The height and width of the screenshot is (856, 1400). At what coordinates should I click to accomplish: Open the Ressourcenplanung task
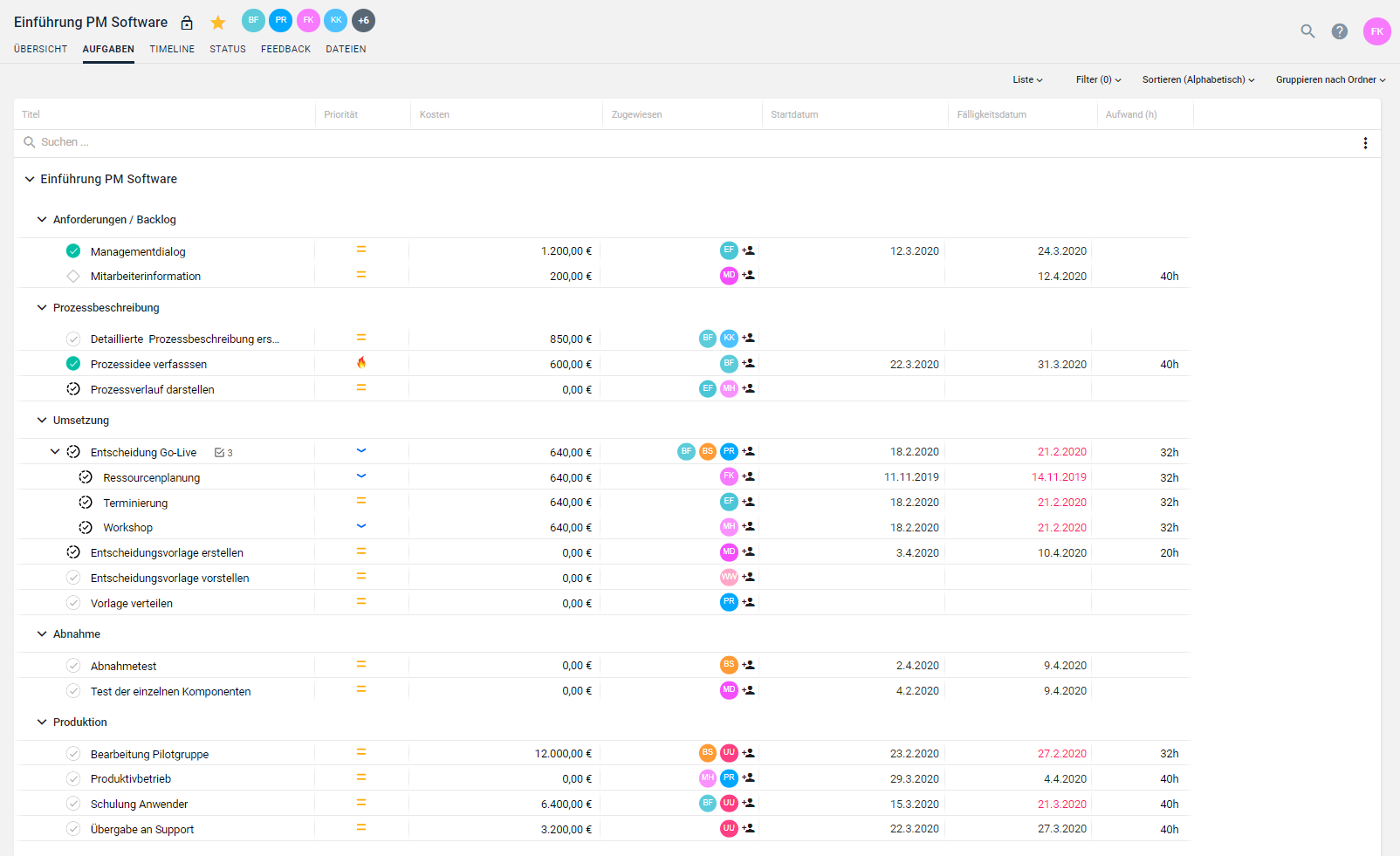152,477
